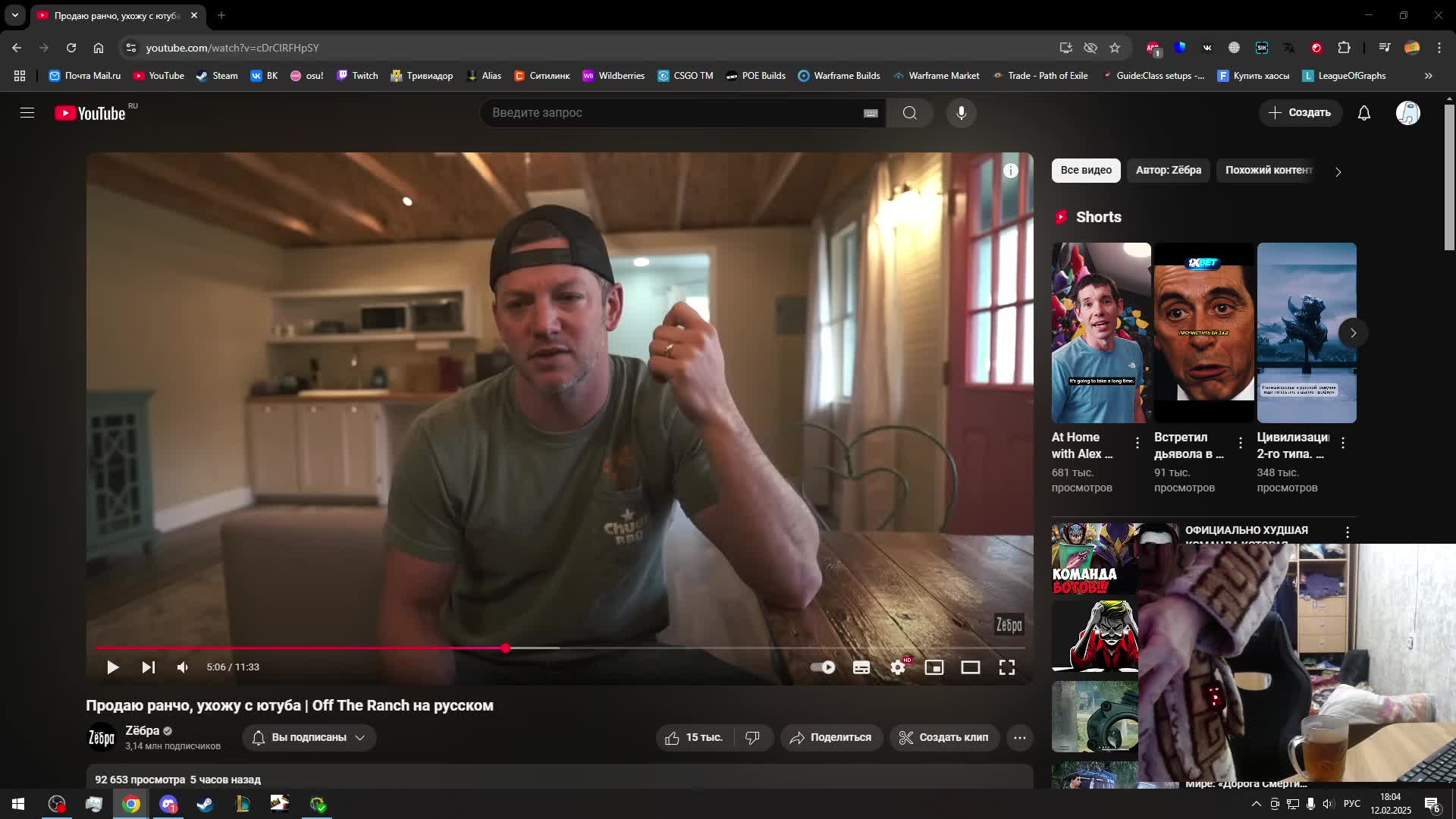Play the paused video
1456x819 pixels.
(112, 667)
